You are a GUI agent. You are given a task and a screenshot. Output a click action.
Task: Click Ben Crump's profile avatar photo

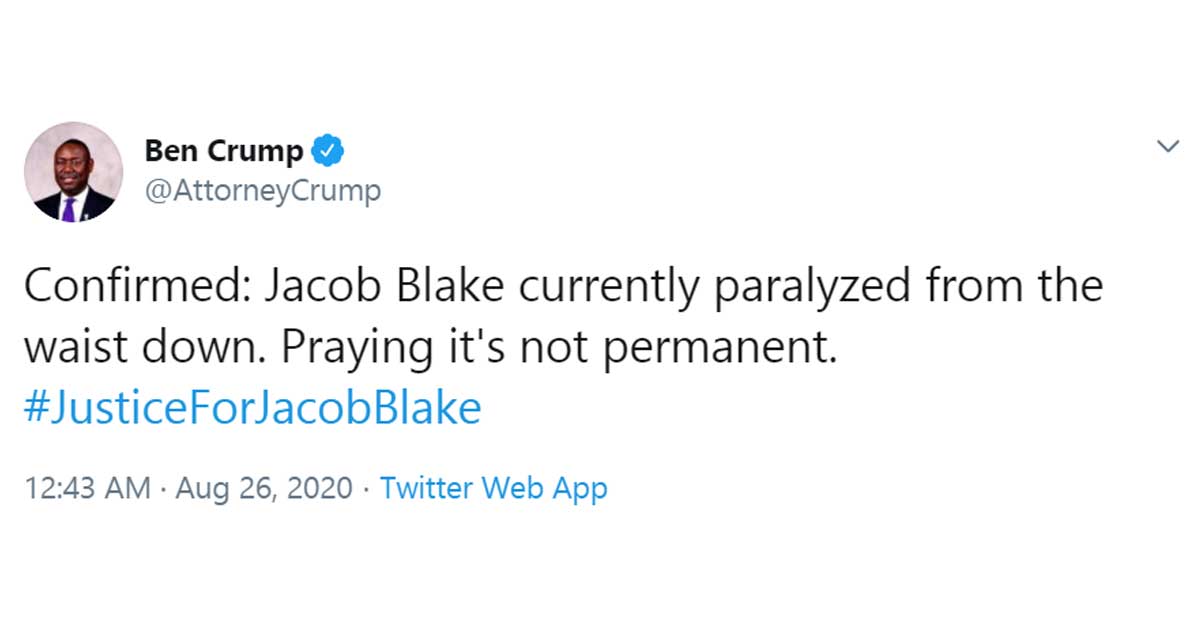click(x=73, y=172)
